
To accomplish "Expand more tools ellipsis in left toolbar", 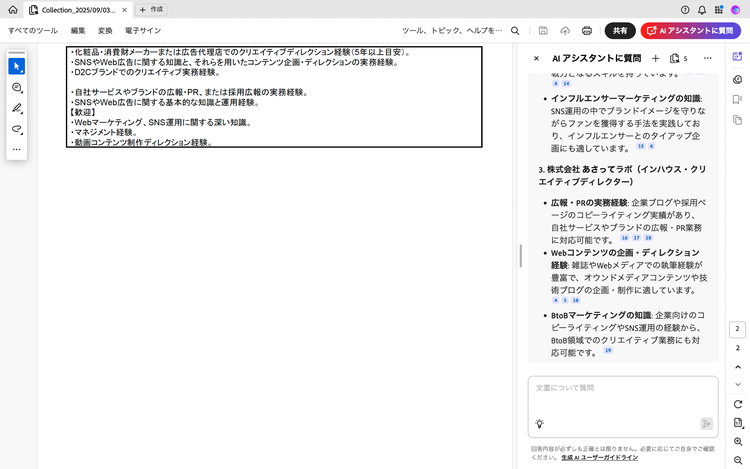I will [17, 149].
